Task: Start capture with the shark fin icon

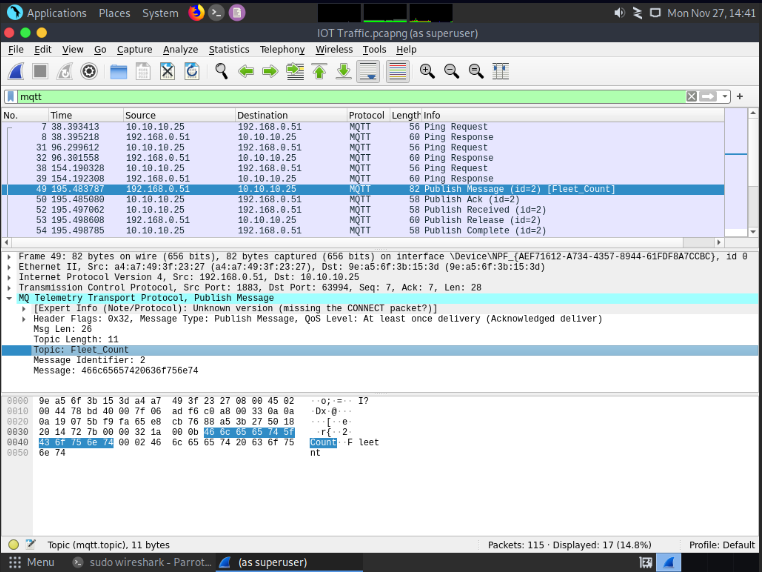Action: coord(17,71)
